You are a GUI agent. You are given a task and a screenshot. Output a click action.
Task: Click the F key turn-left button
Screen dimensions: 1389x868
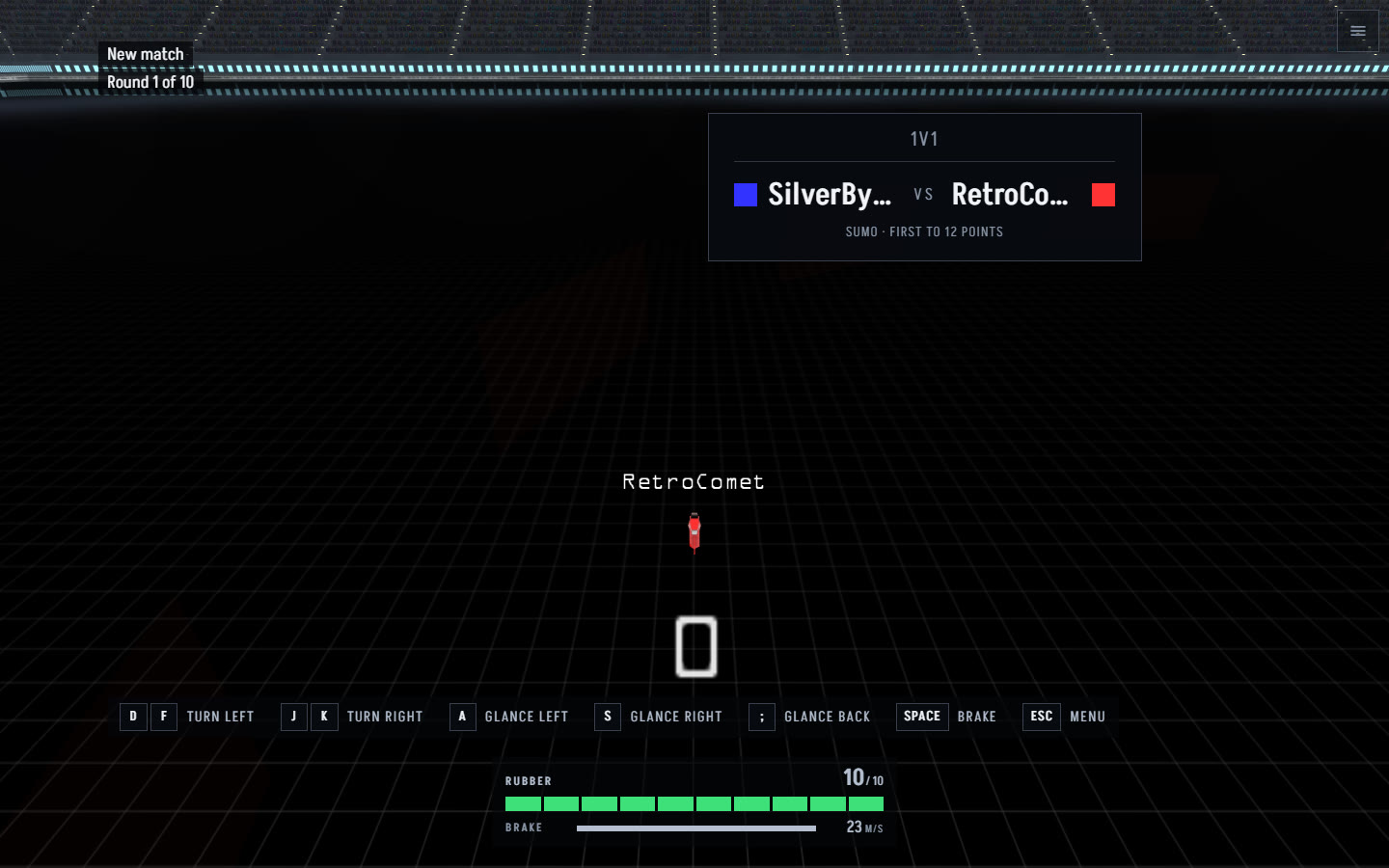coord(164,717)
